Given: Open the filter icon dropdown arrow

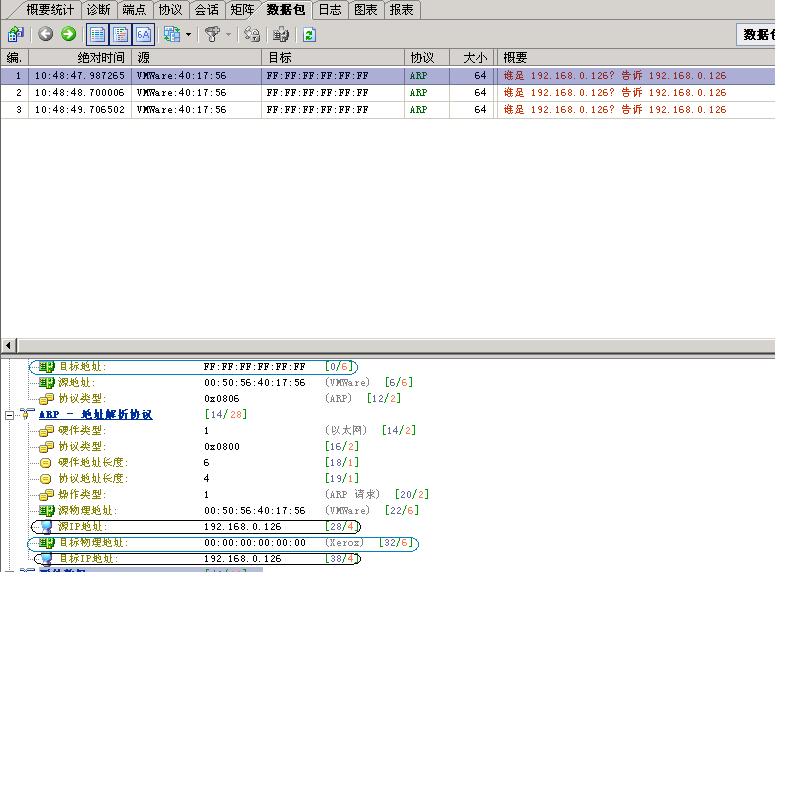Looking at the screenshot, I should tap(228, 34).
